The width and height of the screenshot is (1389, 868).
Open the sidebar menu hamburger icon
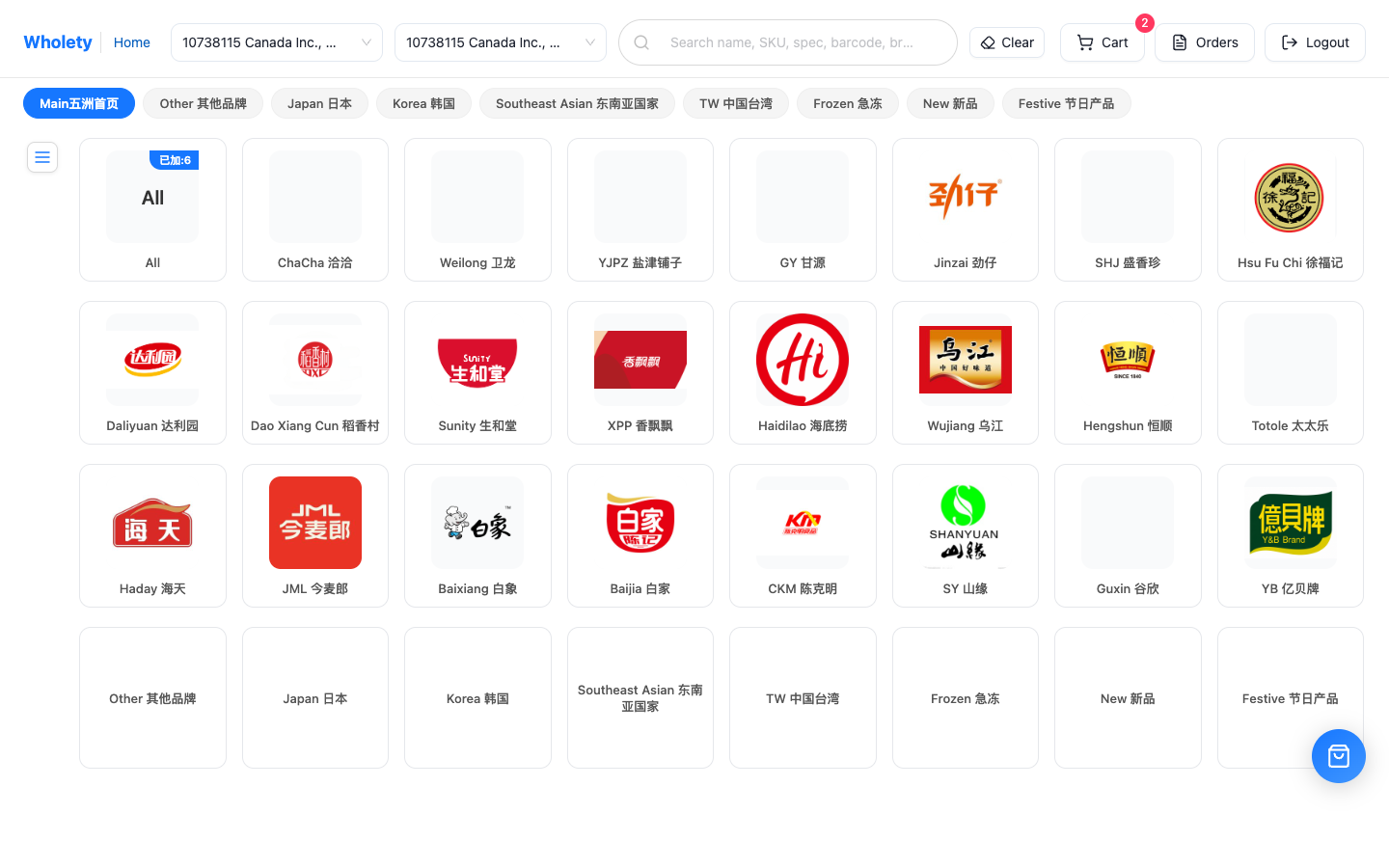coord(42,157)
